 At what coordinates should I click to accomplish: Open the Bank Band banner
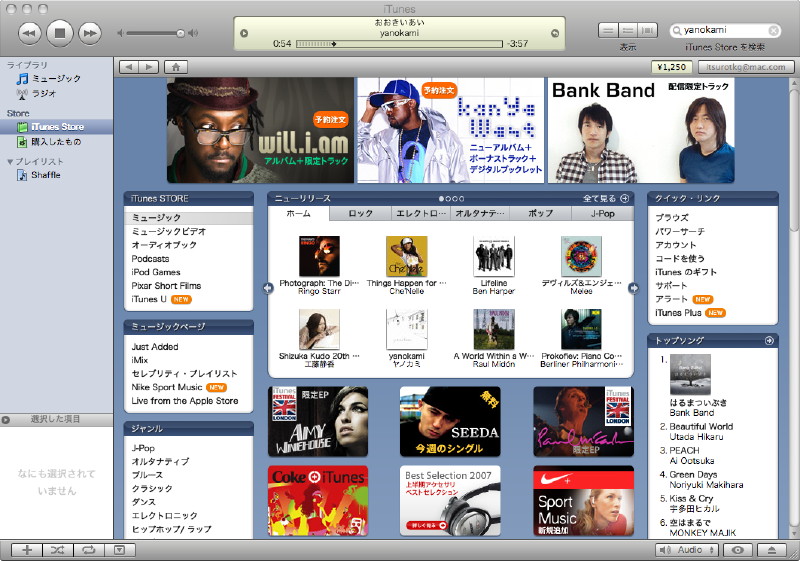tap(641, 130)
